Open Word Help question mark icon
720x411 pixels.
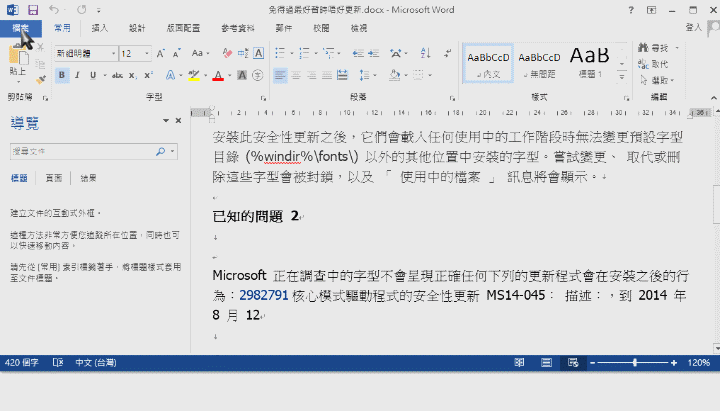(631, 10)
